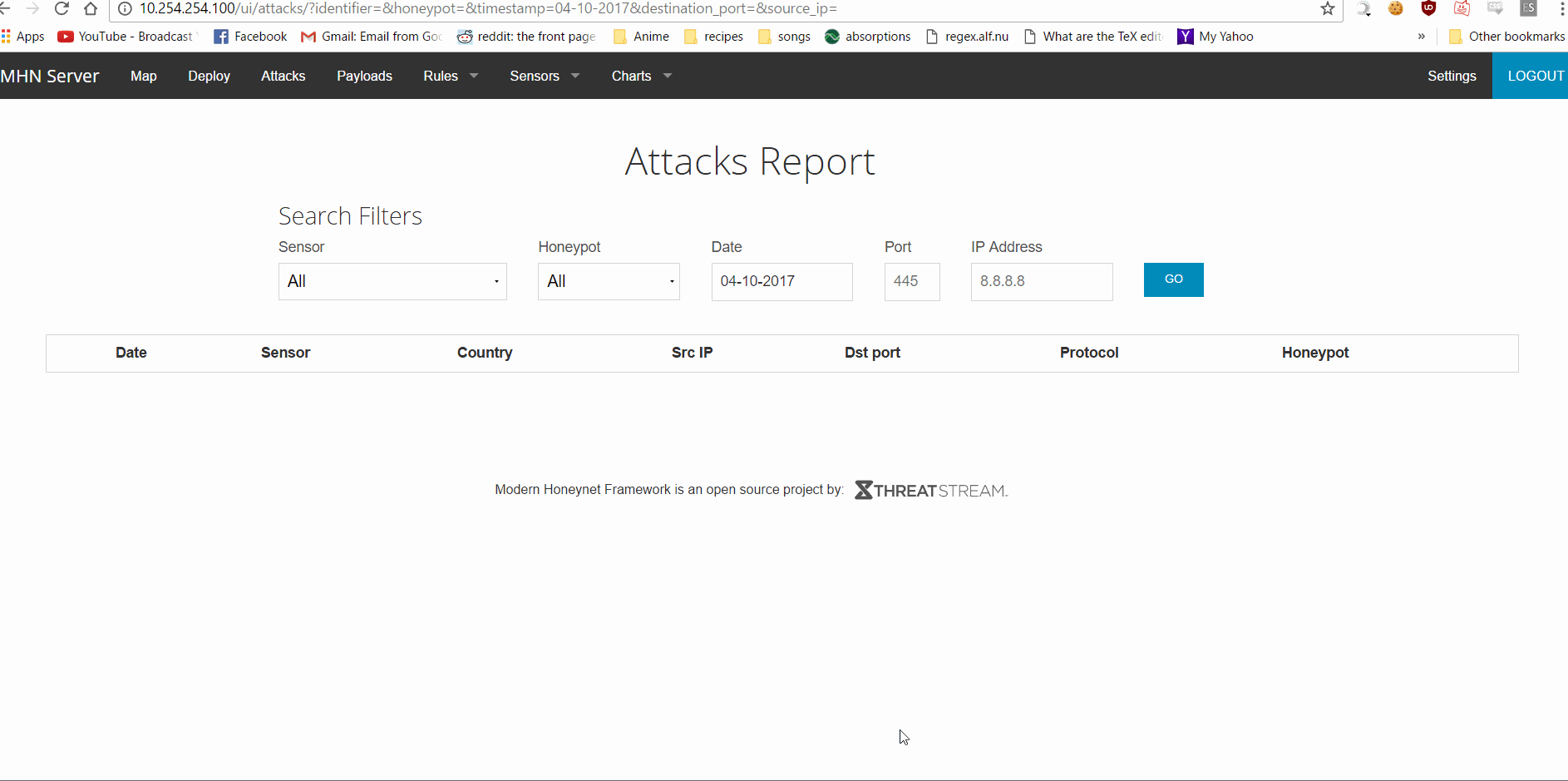Expand the Sensors dropdown menu

[x=545, y=76]
